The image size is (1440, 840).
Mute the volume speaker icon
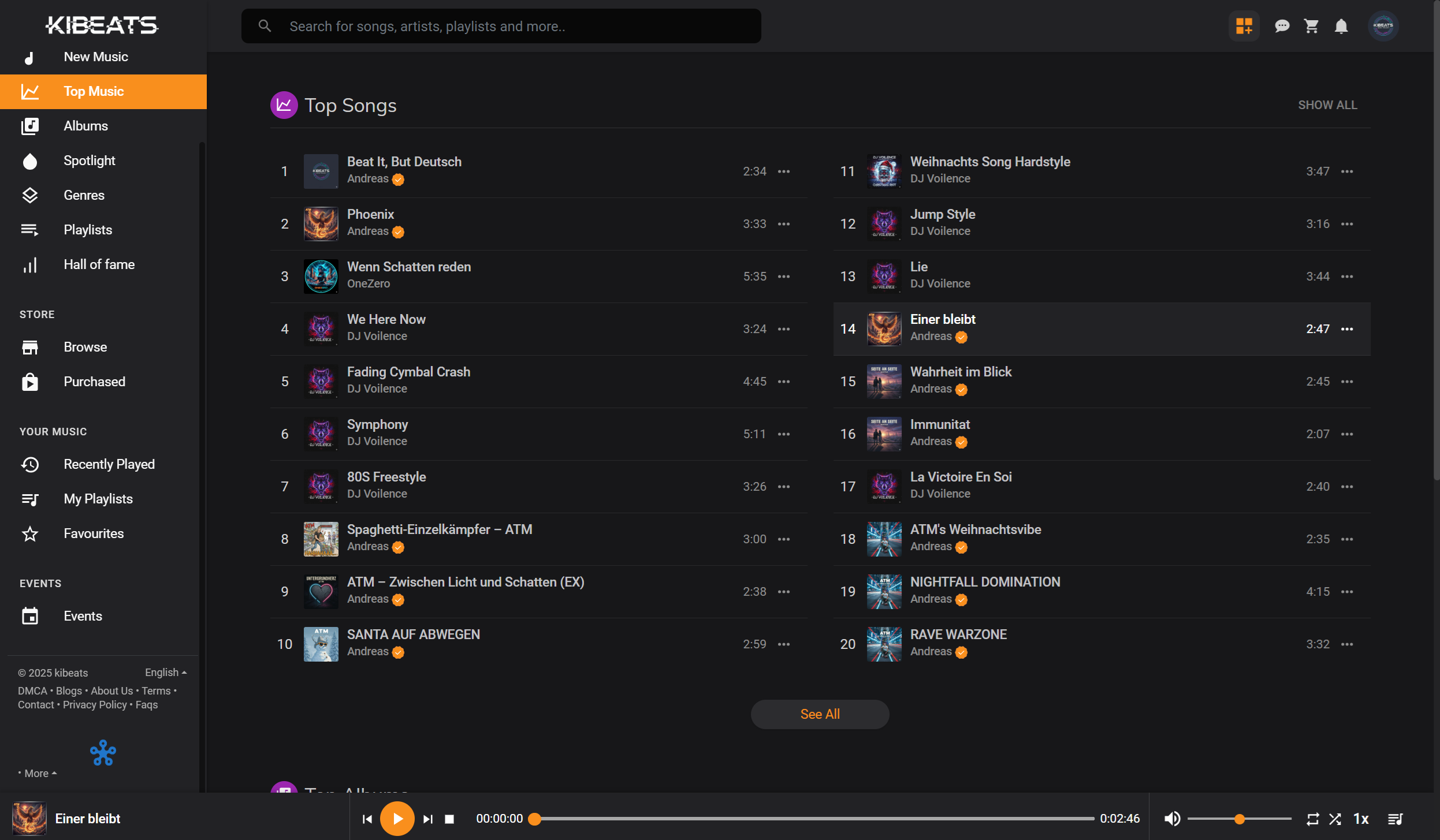[x=1172, y=819]
